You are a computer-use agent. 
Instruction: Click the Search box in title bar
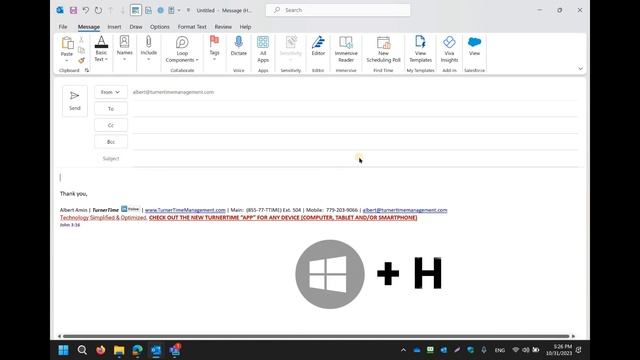click(x=338, y=10)
